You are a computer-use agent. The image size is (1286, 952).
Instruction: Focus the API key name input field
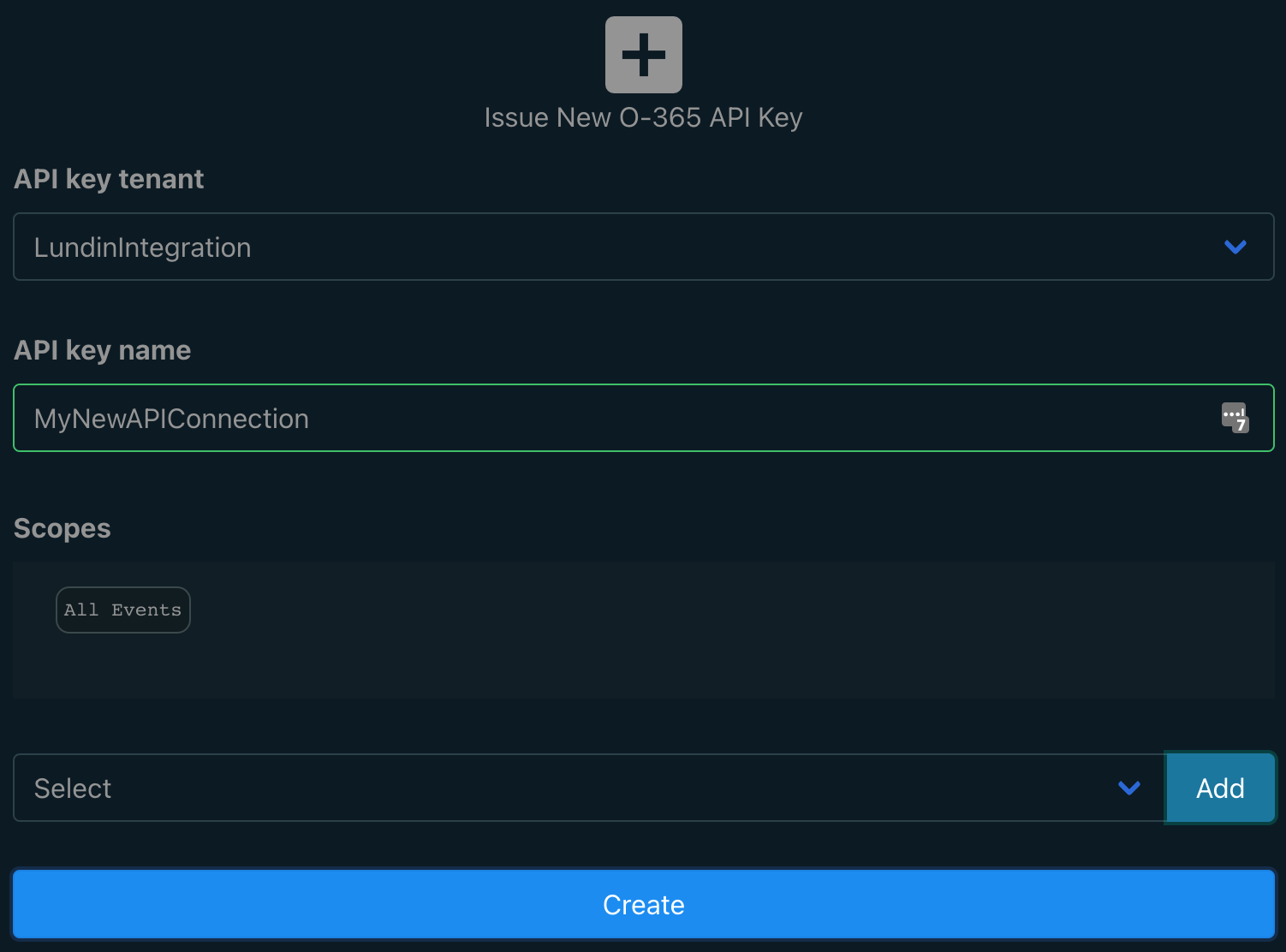click(644, 418)
